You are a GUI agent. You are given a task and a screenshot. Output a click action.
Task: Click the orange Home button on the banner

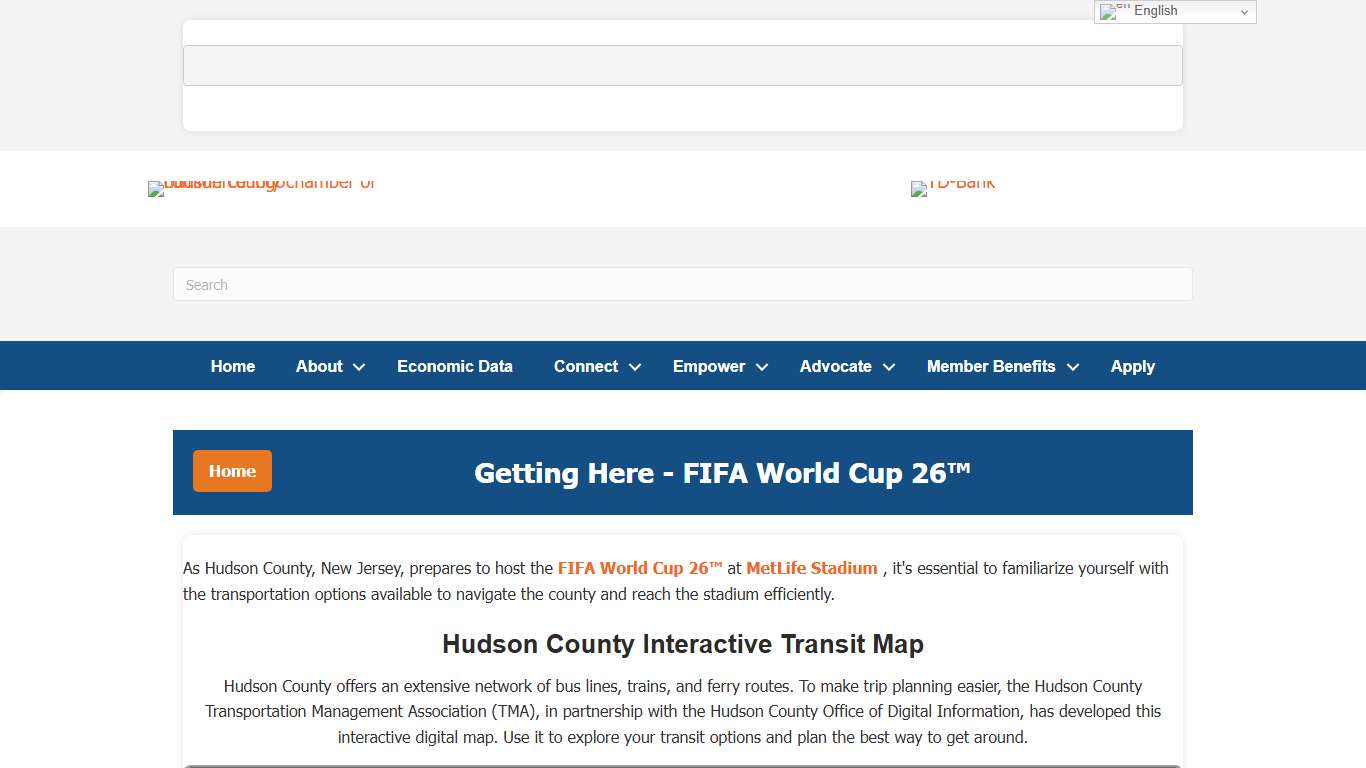[232, 471]
